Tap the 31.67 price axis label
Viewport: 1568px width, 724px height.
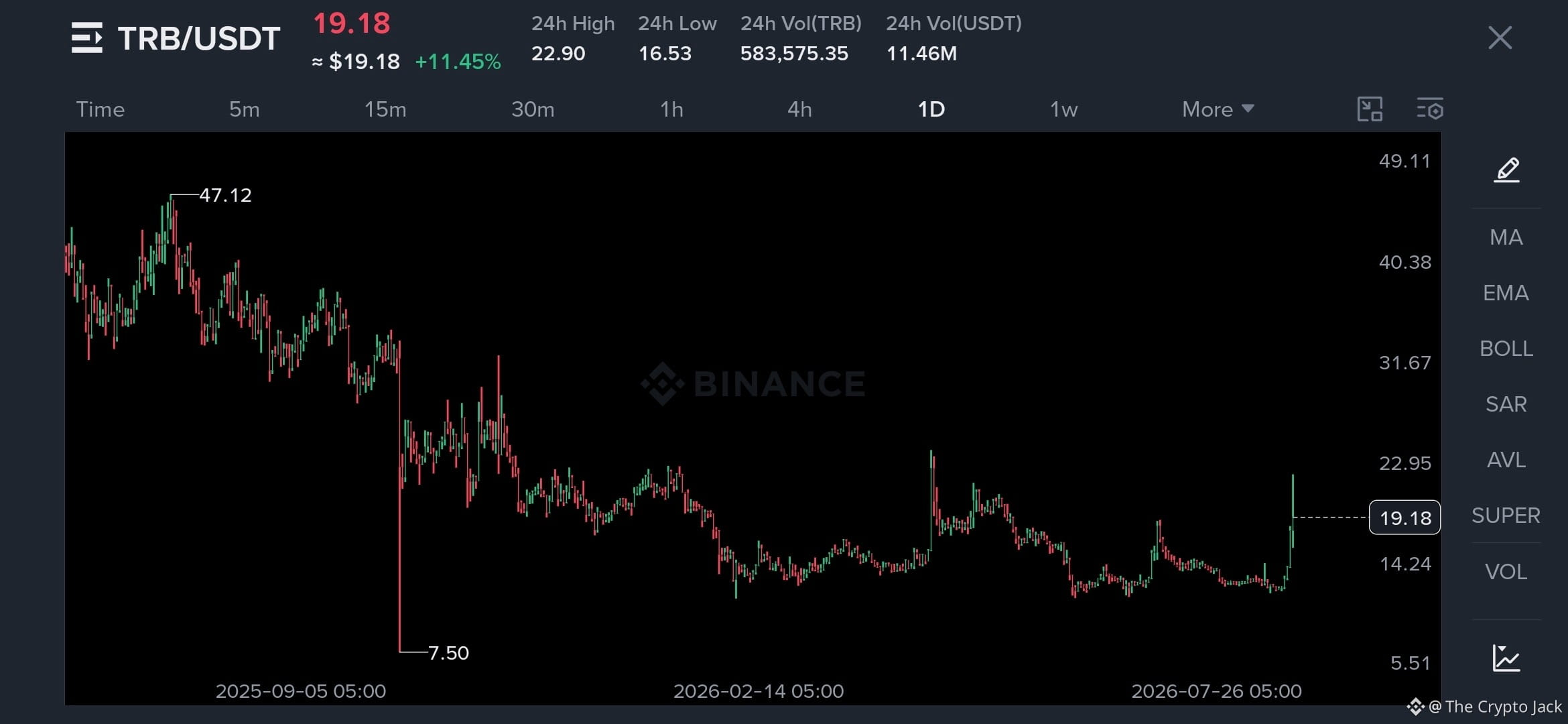(1404, 363)
